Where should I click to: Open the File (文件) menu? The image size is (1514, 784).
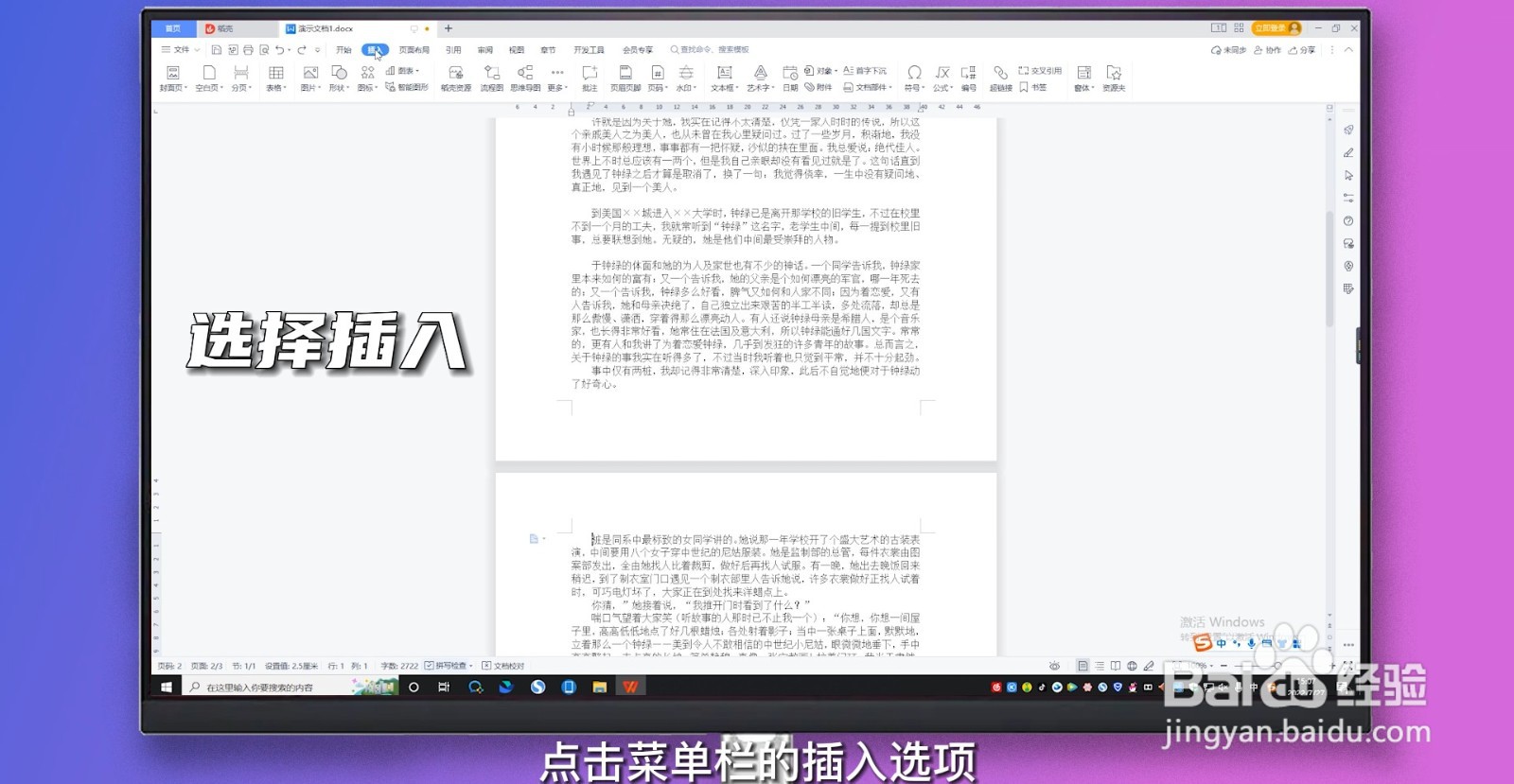click(x=179, y=50)
